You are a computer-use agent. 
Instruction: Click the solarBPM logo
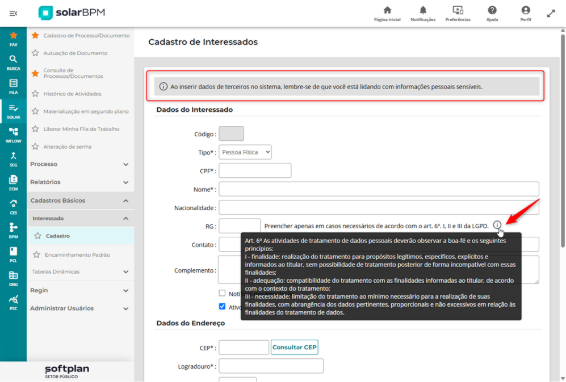tap(72, 13)
